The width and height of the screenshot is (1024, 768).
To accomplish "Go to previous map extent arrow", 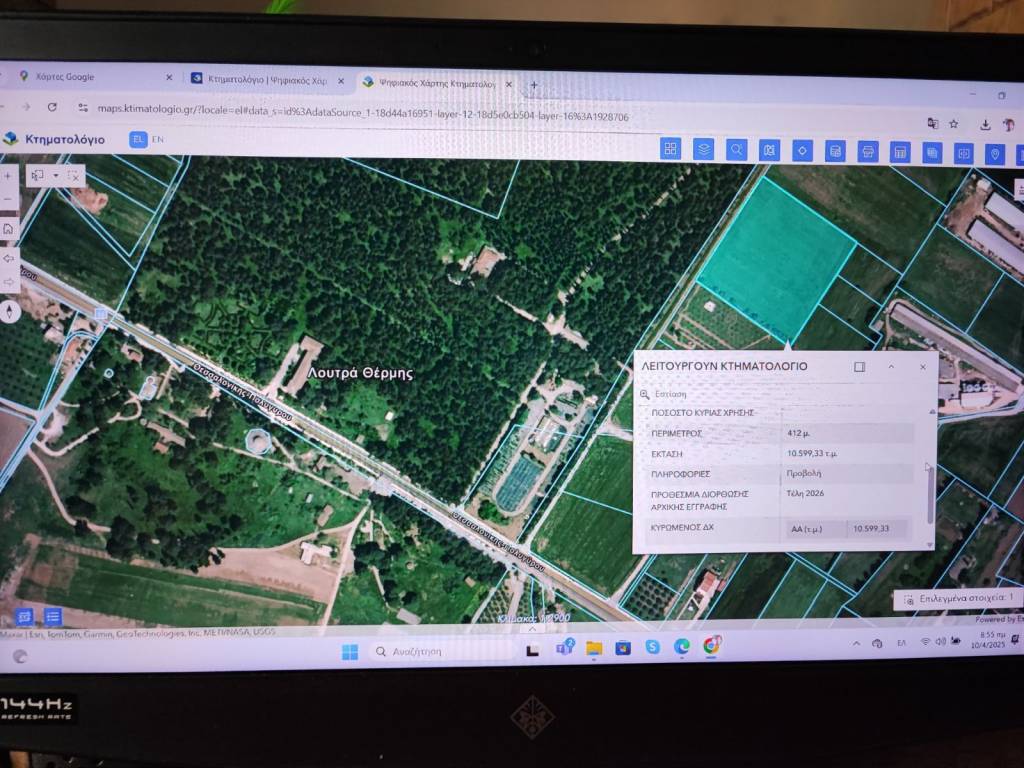I will click(x=9, y=258).
